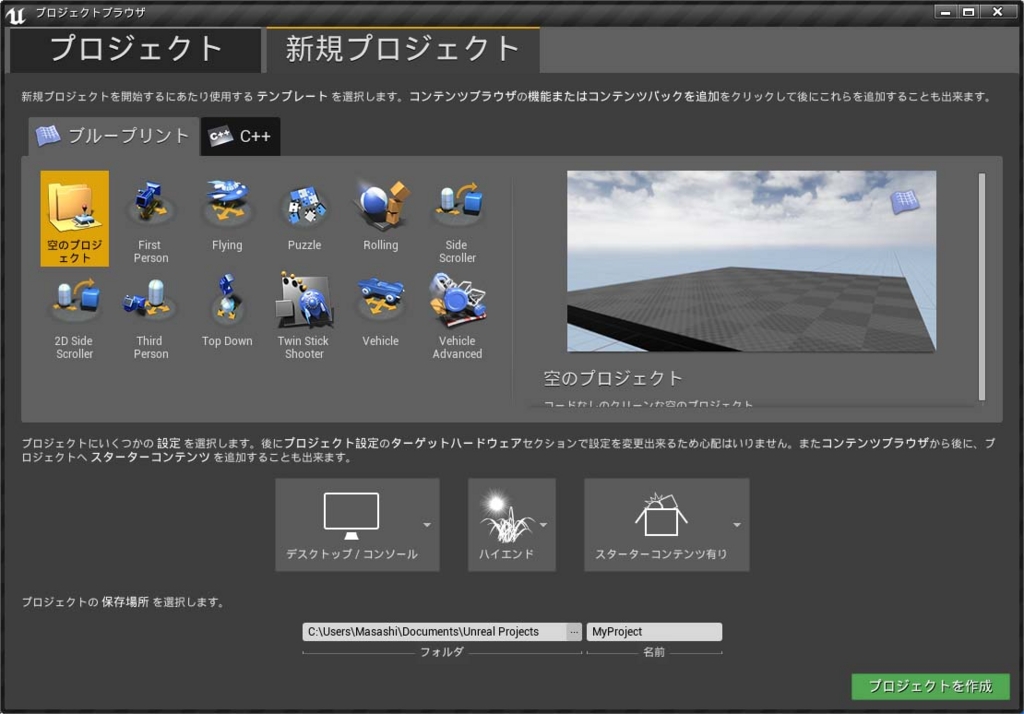Maximize the project browser window
This screenshot has height=714, width=1024.
(968, 12)
